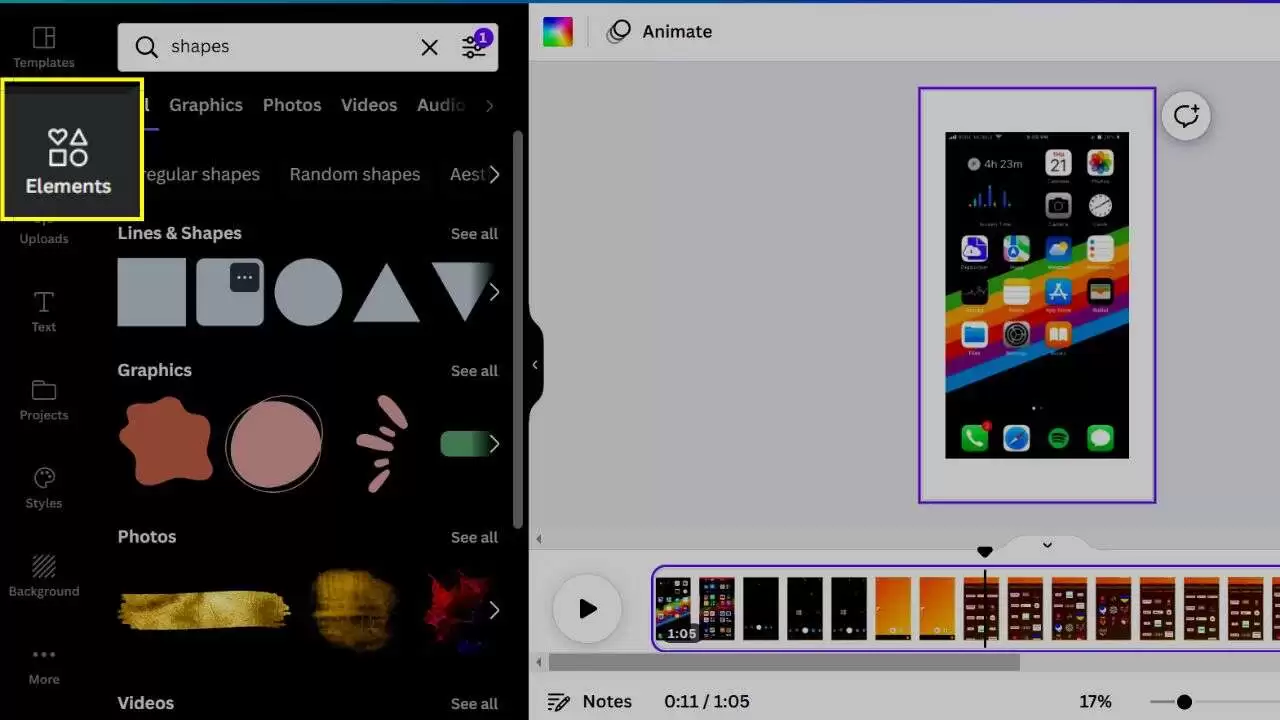Image resolution: width=1280 pixels, height=720 pixels.
Task: Switch to the Videos tab
Action: pos(369,105)
